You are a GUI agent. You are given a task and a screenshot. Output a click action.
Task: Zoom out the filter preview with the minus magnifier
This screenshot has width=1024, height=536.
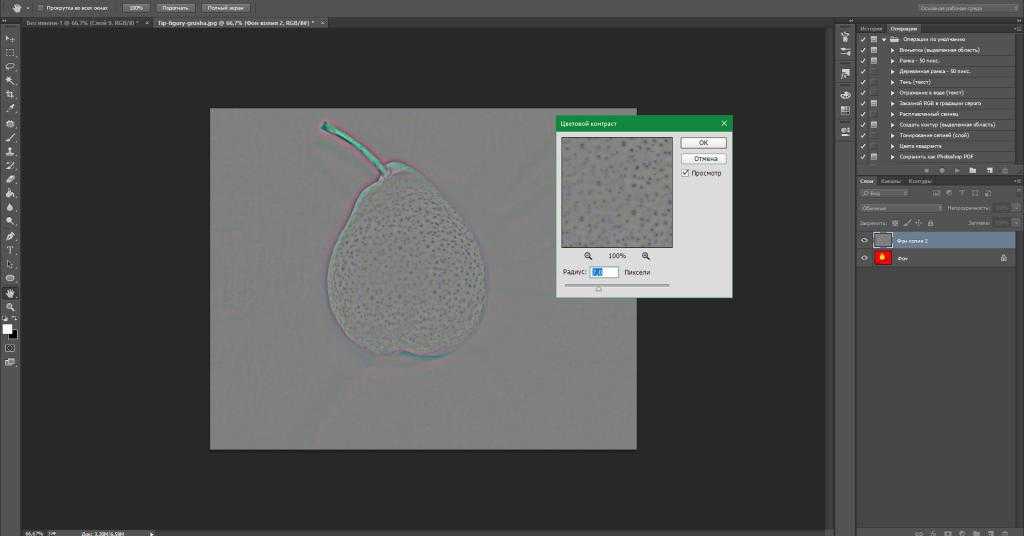pyautogui.click(x=588, y=256)
